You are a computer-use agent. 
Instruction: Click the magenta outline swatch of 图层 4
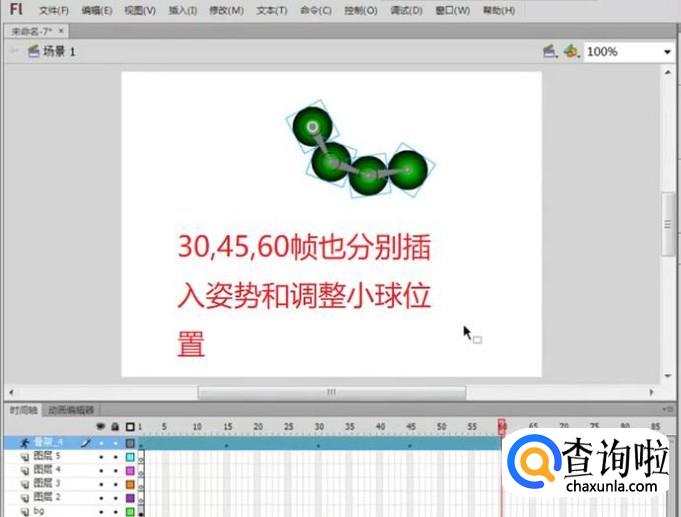click(x=130, y=471)
